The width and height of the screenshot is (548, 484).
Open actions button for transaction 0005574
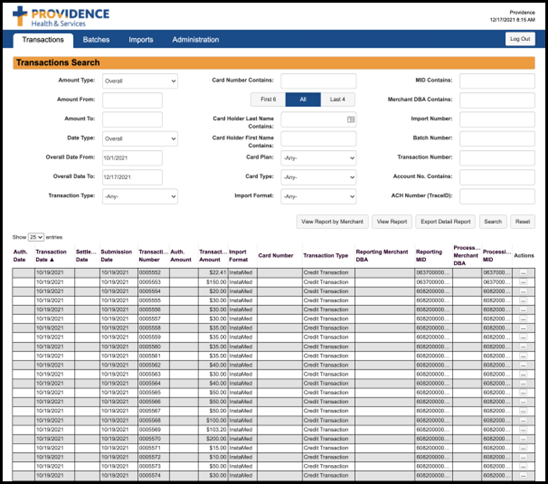tap(523, 476)
